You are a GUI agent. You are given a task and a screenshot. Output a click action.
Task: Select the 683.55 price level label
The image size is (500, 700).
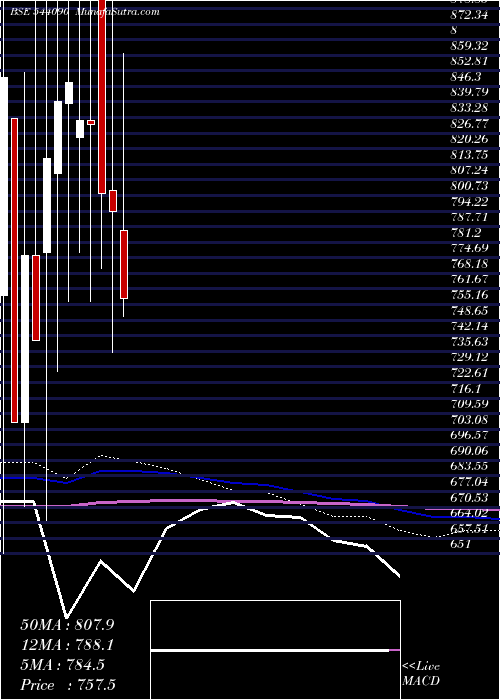468,466
